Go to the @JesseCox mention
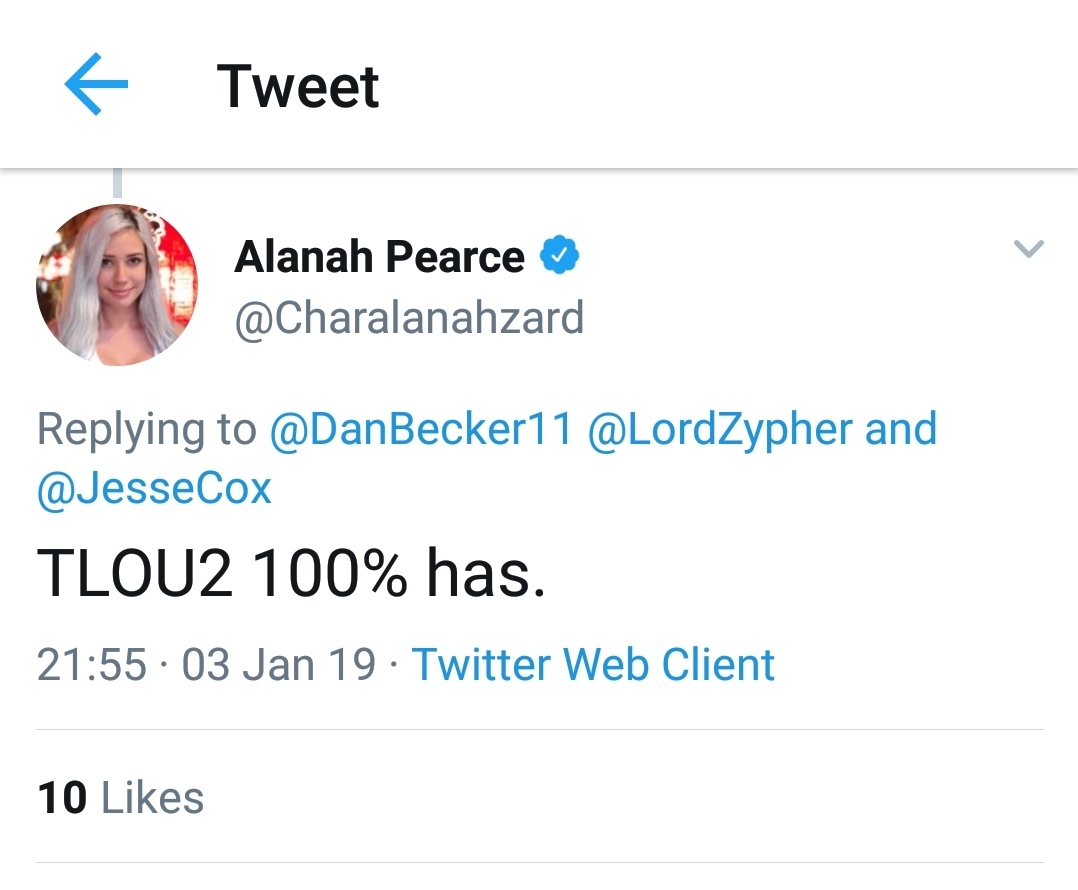Viewport: 1078px width, 890px height. (155, 489)
